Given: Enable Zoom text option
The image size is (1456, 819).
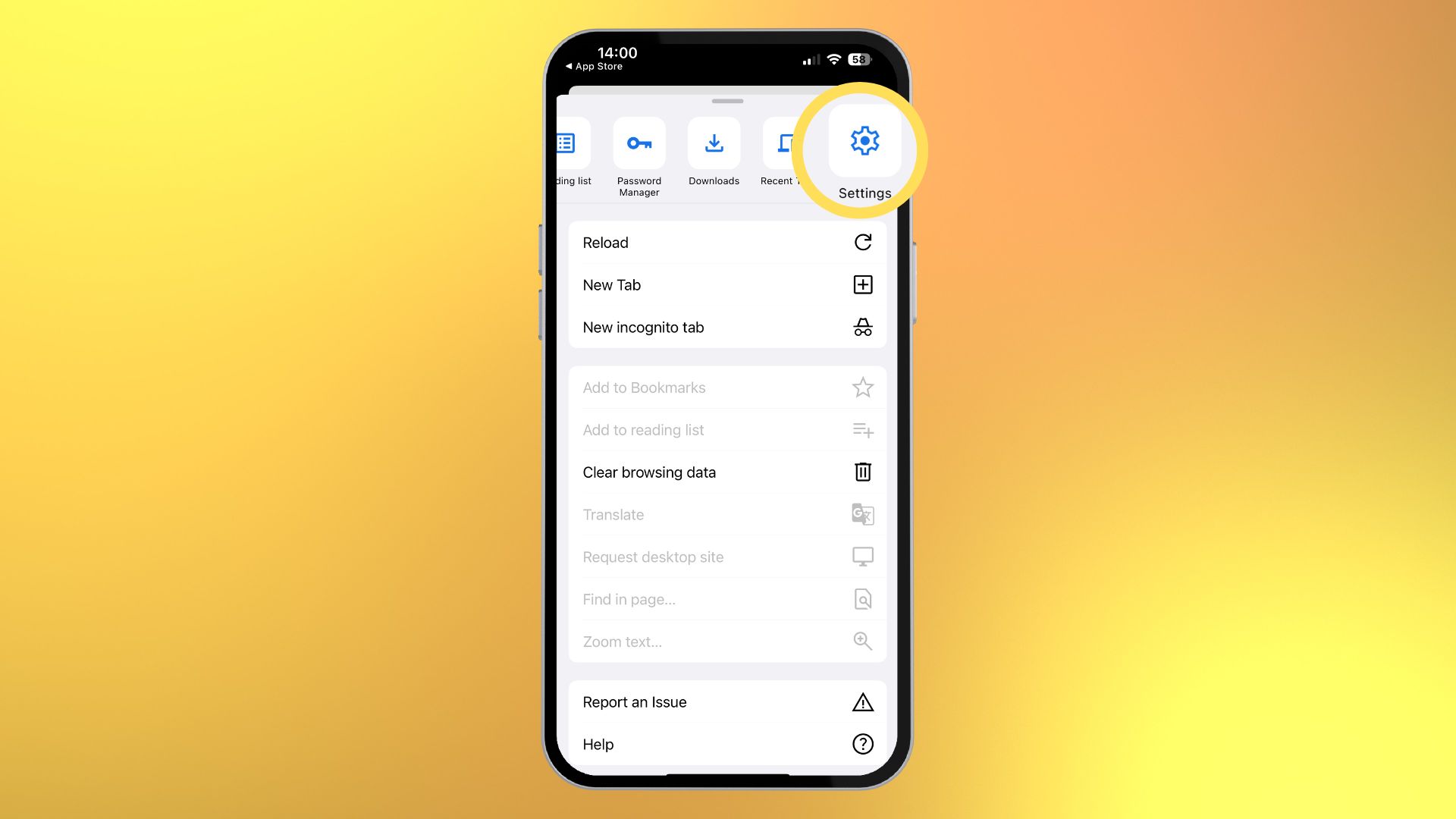Looking at the screenshot, I should pos(727,641).
